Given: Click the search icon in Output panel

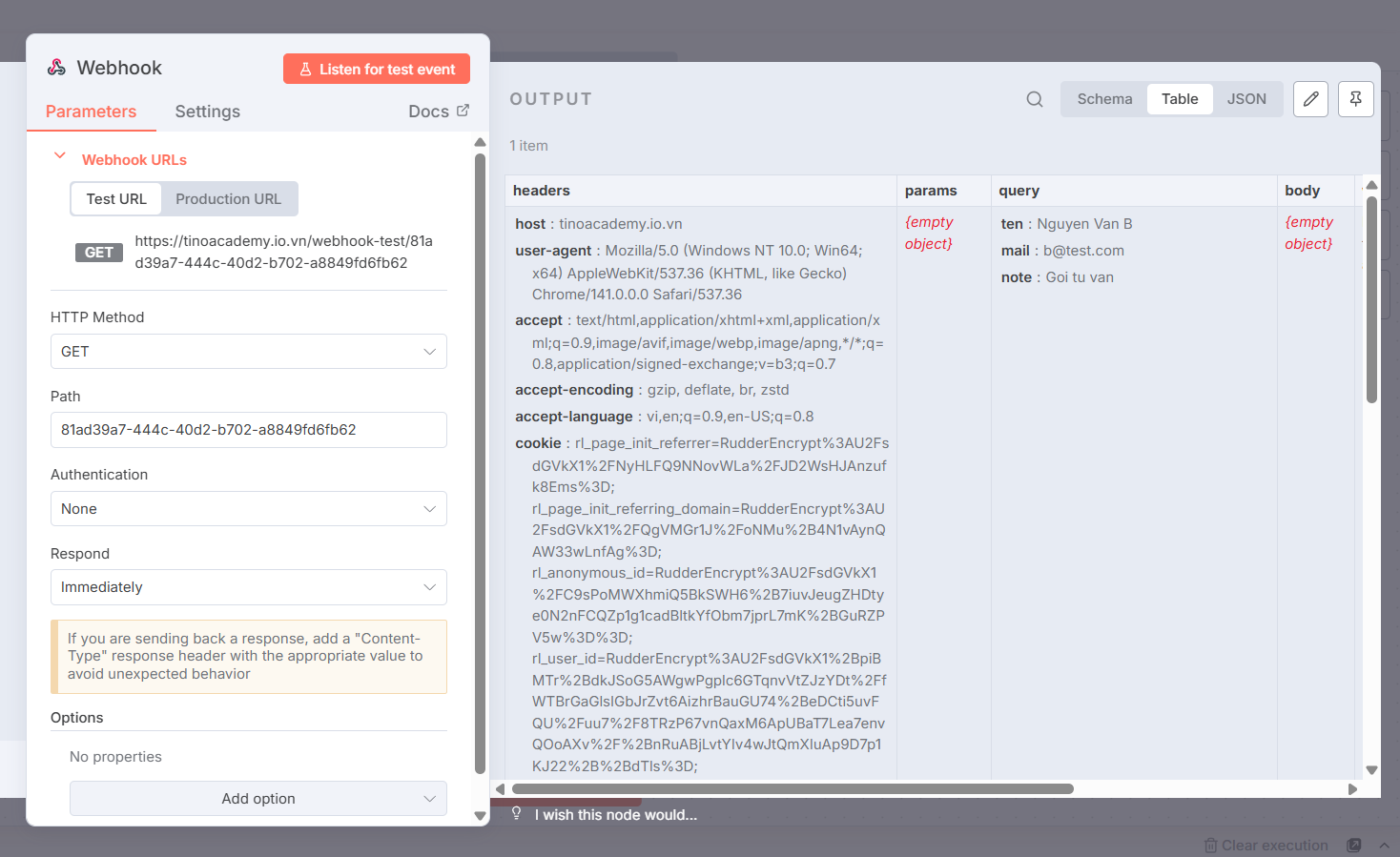Looking at the screenshot, I should (1034, 99).
